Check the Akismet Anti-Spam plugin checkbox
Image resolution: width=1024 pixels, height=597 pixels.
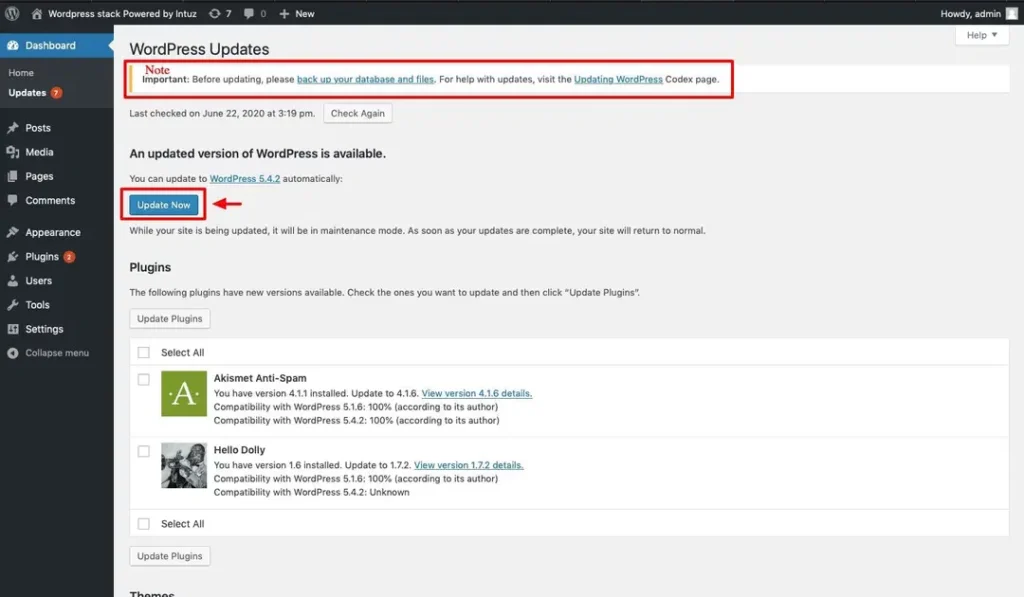pyautogui.click(x=144, y=379)
